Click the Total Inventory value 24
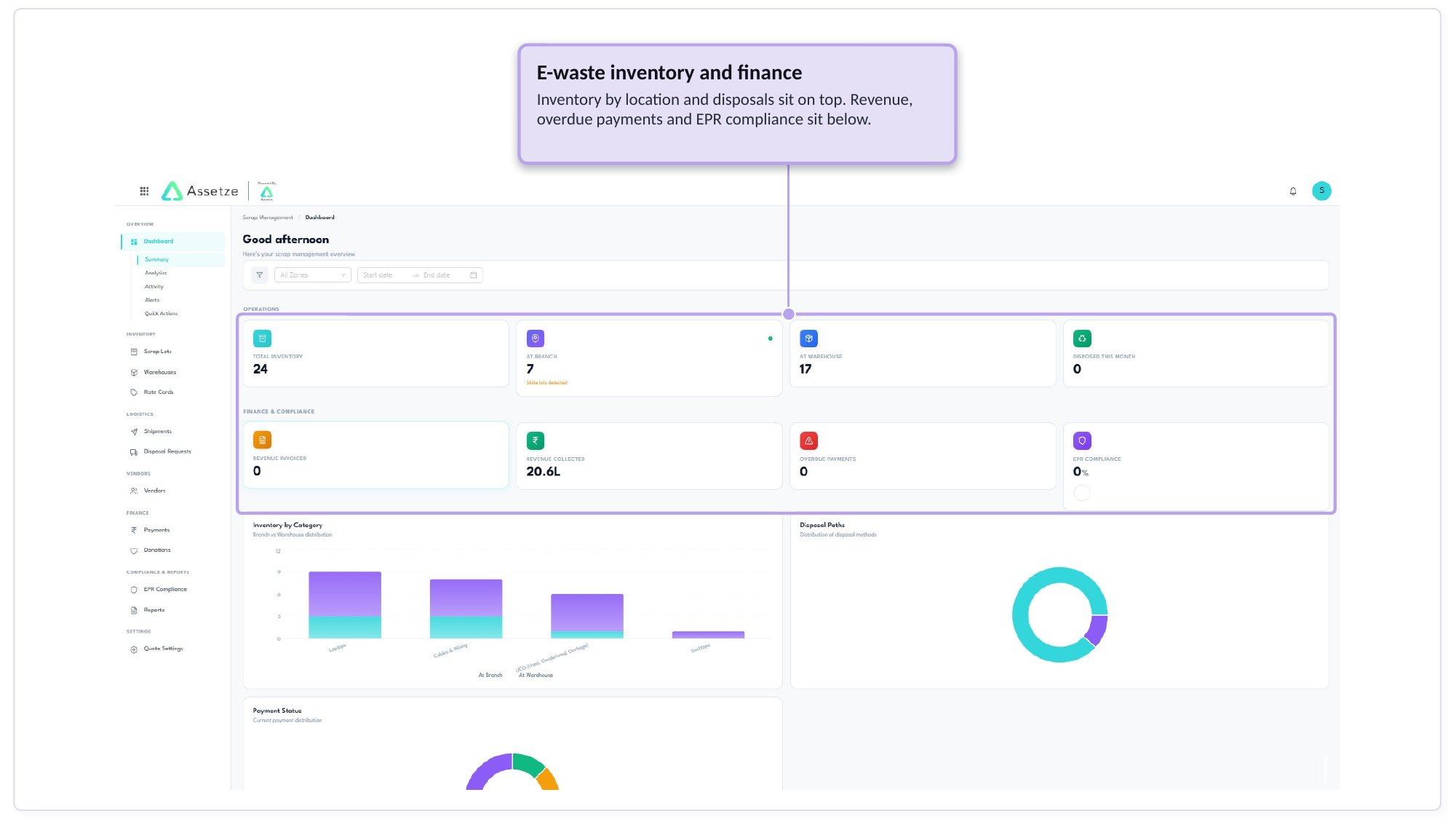This screenshot has height=819, width=1456. coord(260,369)
